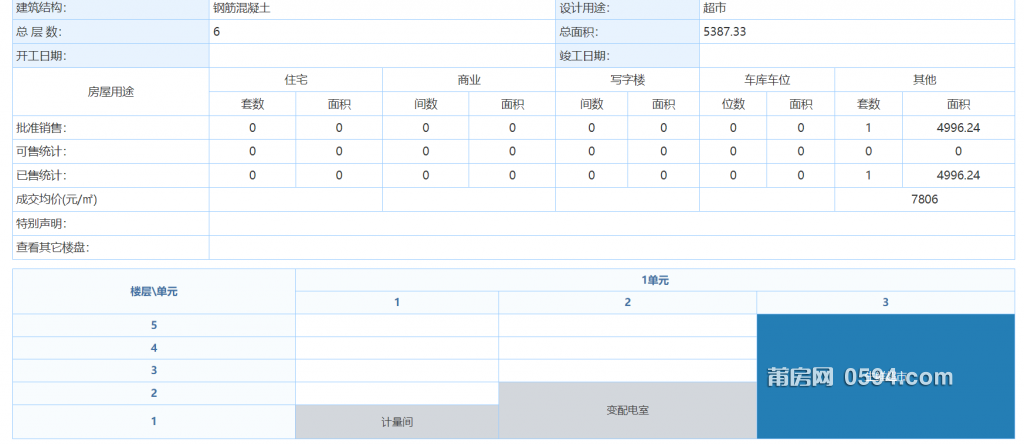
Task: Click the 总 层 数: label
Action: point(39,32)
